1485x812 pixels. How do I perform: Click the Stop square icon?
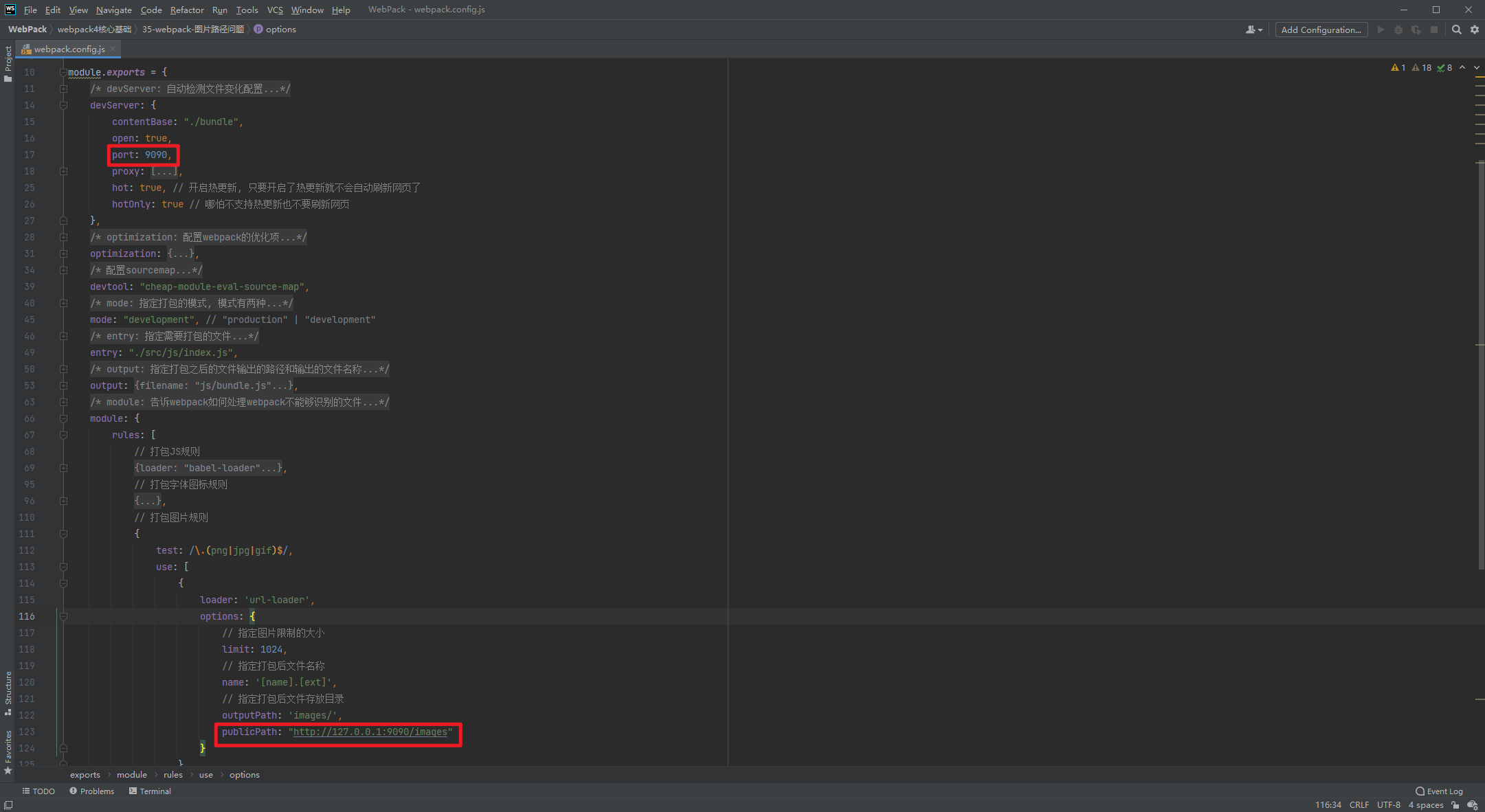point(1434,30)
